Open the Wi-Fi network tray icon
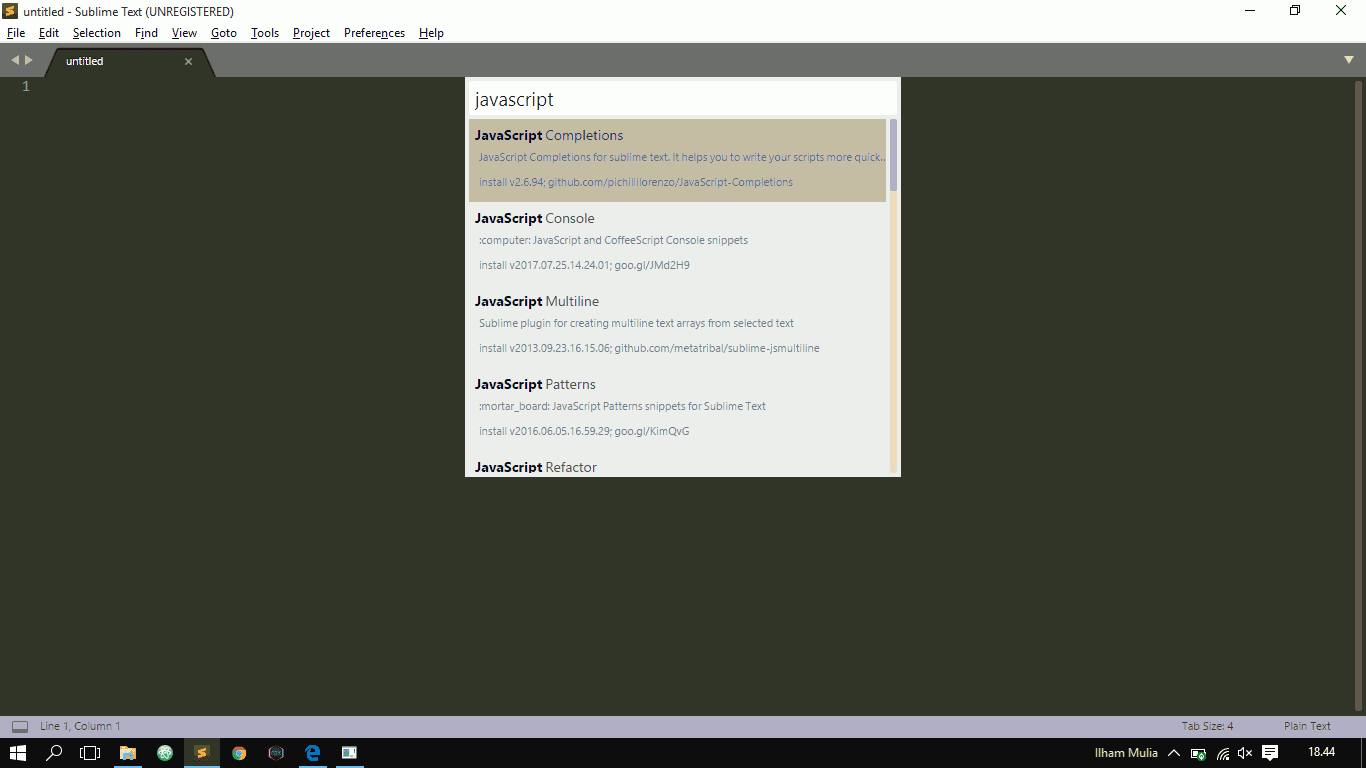 (1222, 753)
